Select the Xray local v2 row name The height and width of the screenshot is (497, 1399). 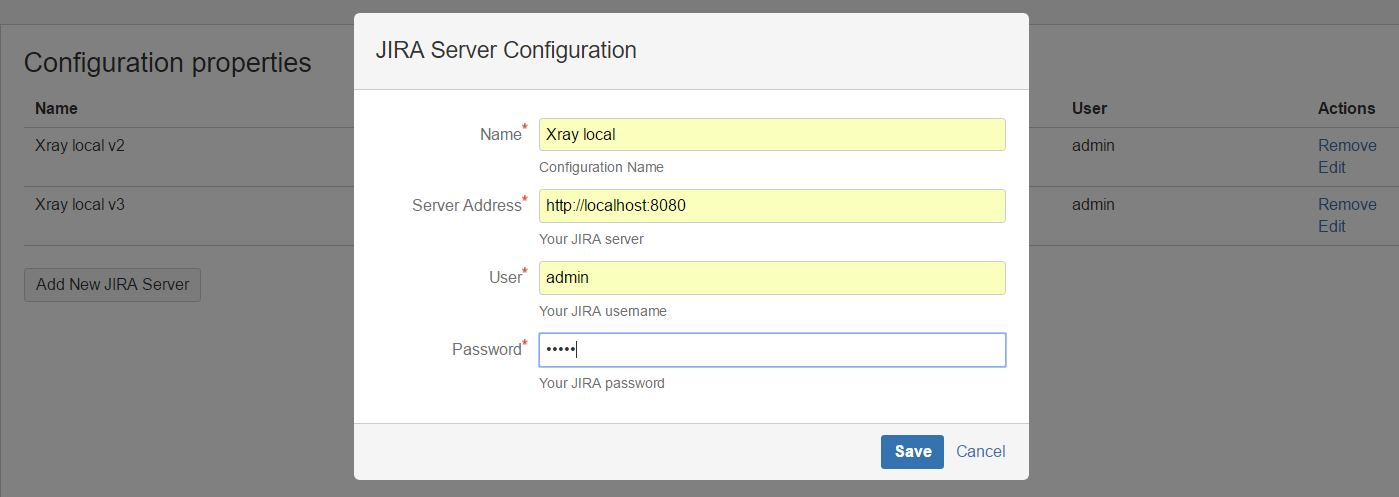point(80,145)
